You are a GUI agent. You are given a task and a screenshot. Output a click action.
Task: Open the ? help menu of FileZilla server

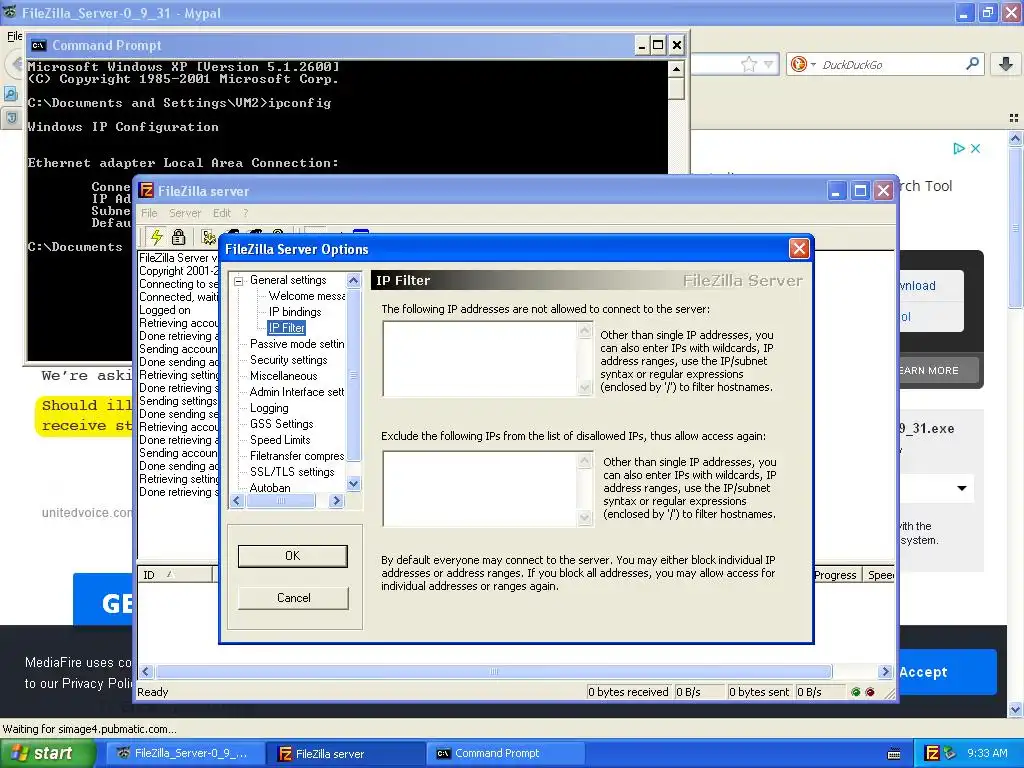pos(246,213)
